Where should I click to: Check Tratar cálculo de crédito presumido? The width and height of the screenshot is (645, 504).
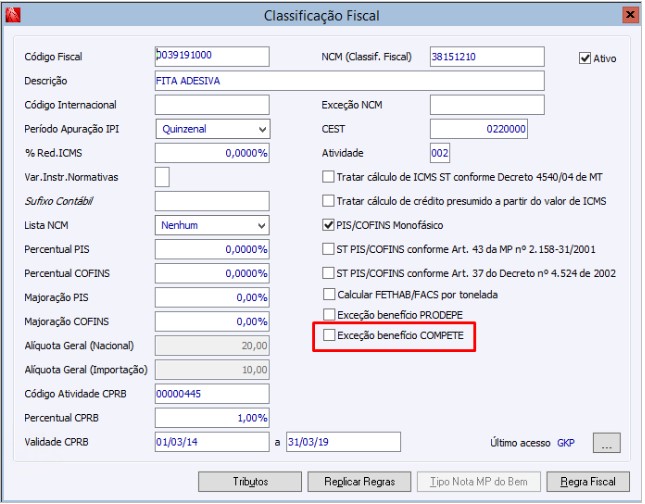328,201
